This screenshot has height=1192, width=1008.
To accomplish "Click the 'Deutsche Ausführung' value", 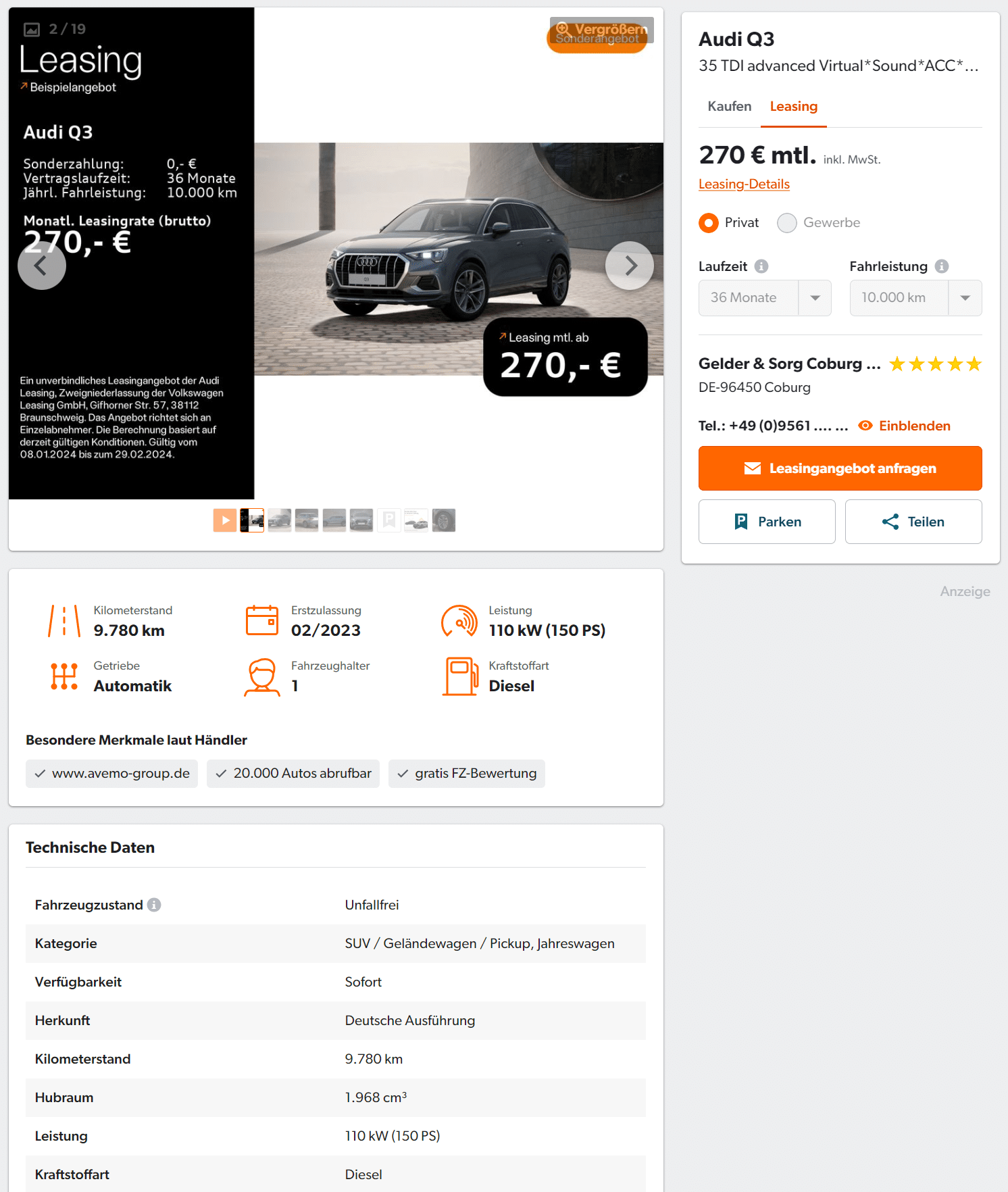I will click(x=410, y=1020).
